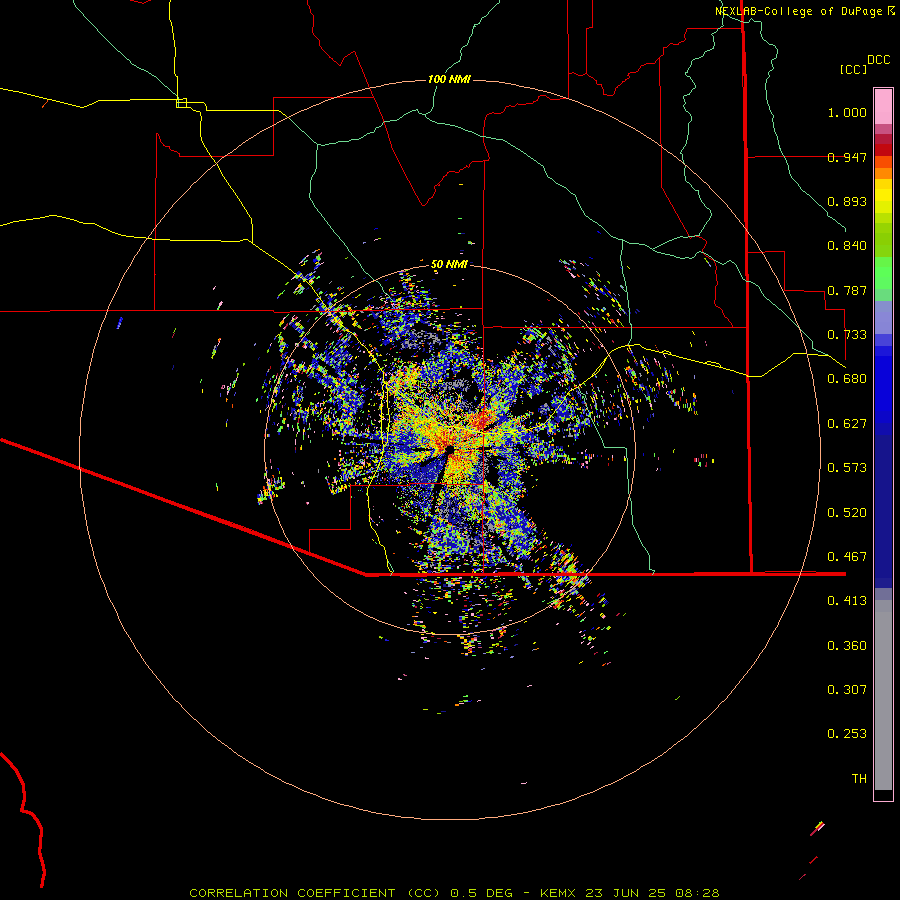Image resolution: width=900 pixels, height=900 pixels.
Task: Click the small yellow square map marker
Action: point(181,103)
